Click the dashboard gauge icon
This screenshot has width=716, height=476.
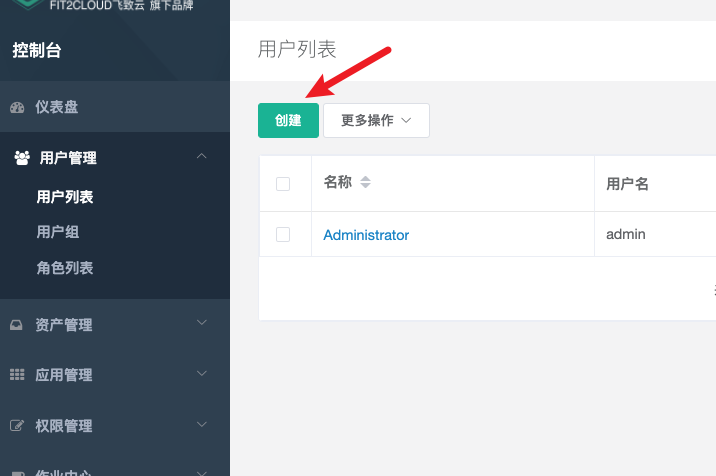point(17,108)
